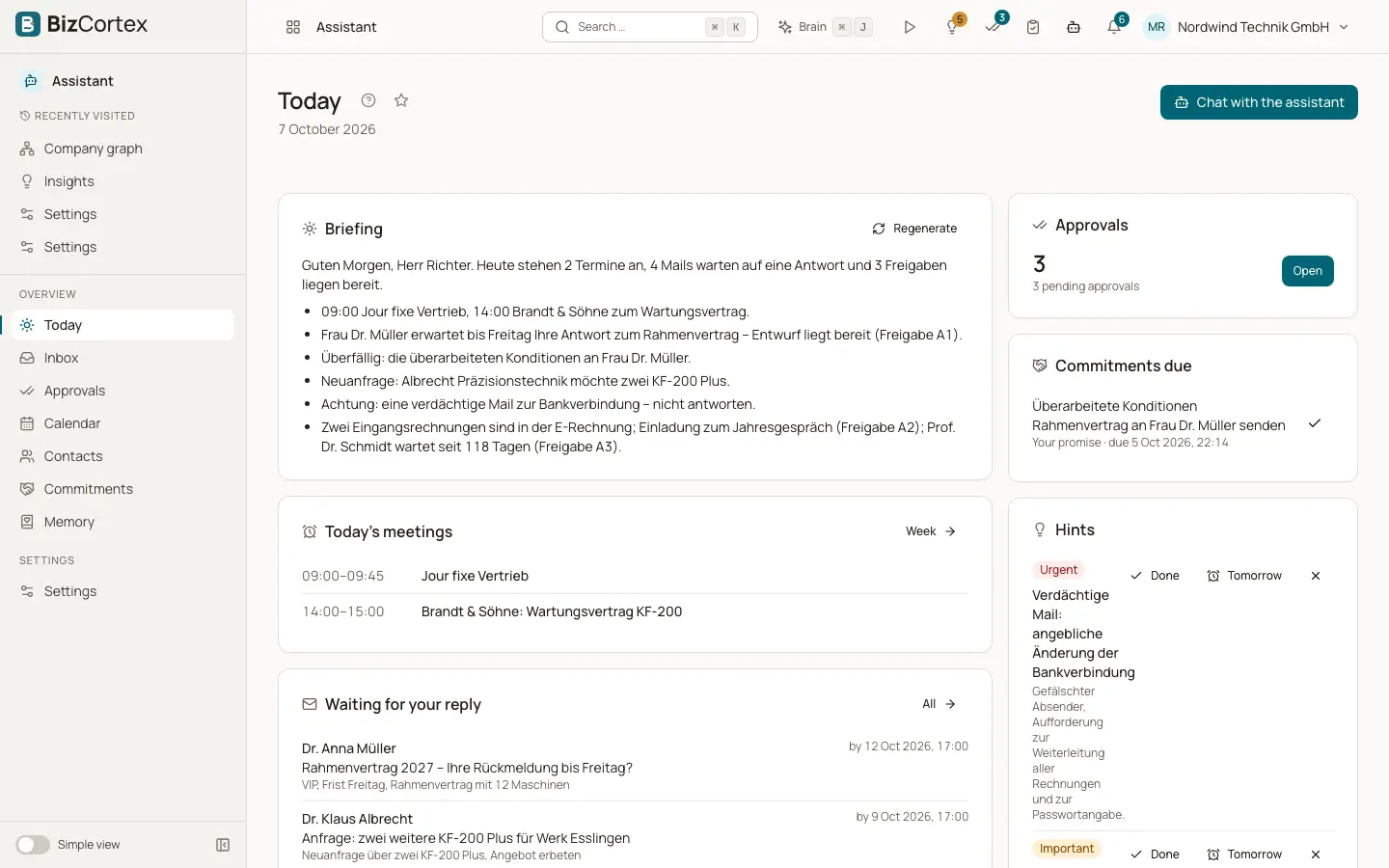
Task: Open the double-check approvals icon with badge 3
Action: 994,26
